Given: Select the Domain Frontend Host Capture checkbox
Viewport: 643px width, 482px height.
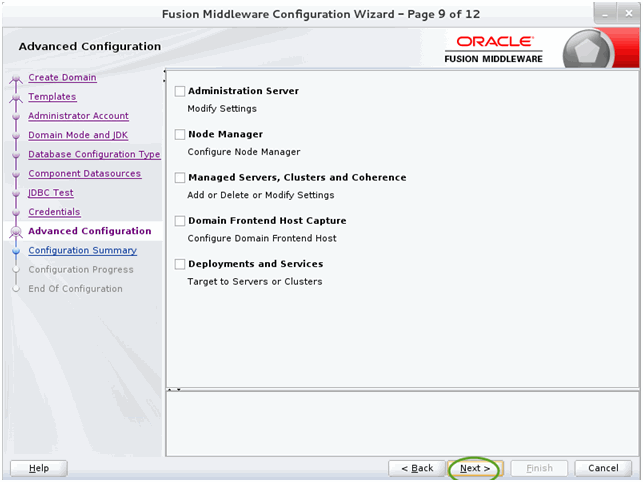Looking at the screenshot, I should [x=180, y=221].
